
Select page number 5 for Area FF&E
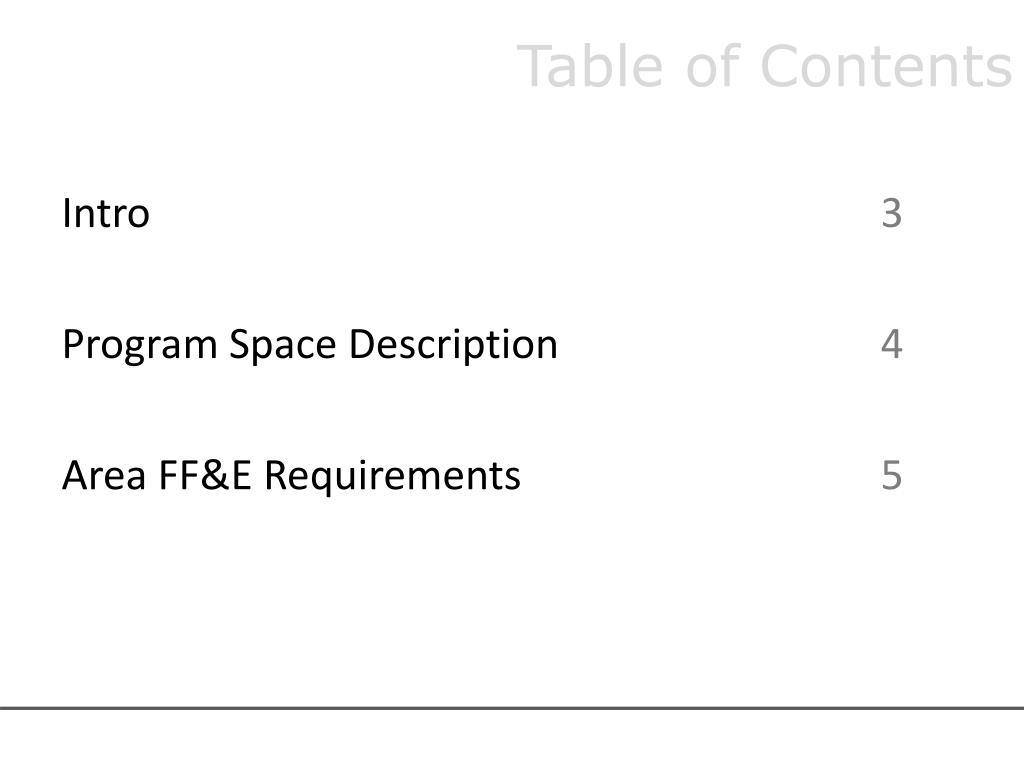pyautogui.click(x=891, y=475)
